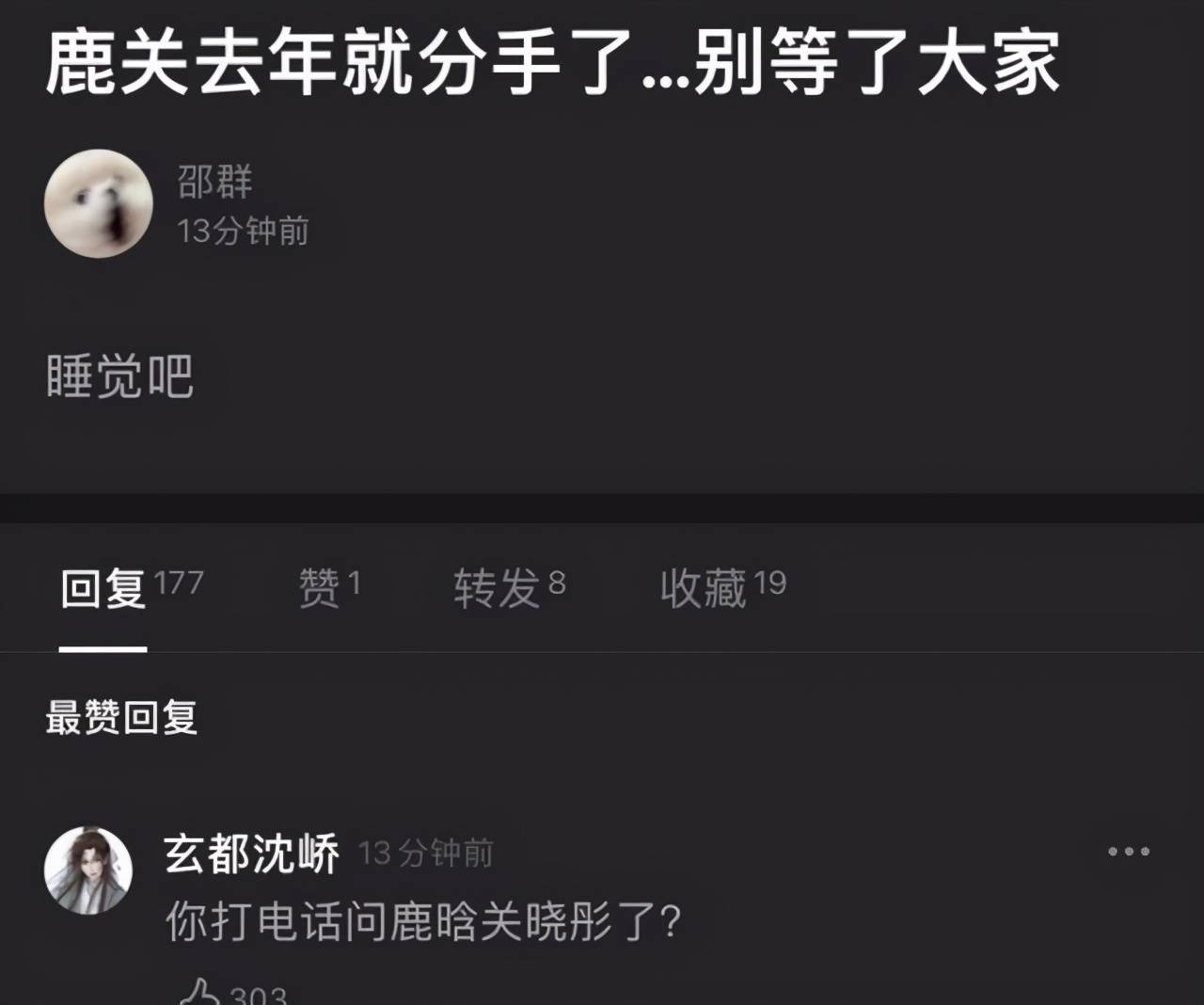Open 邵群 user profile name
The image size is (1204, 1005).
point(215,181)
